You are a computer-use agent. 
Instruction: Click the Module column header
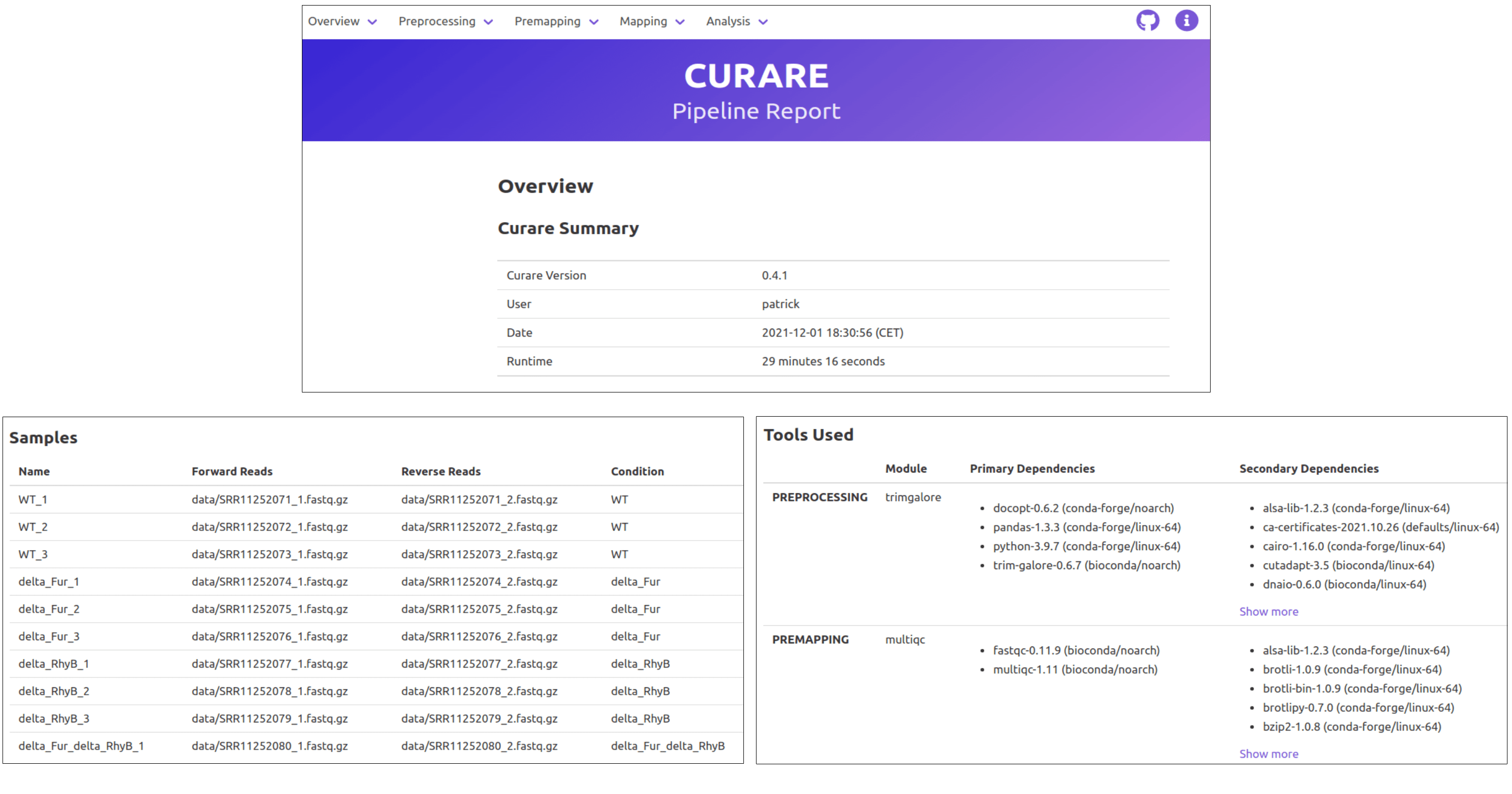pyautogui.click(x=906, y=469)
